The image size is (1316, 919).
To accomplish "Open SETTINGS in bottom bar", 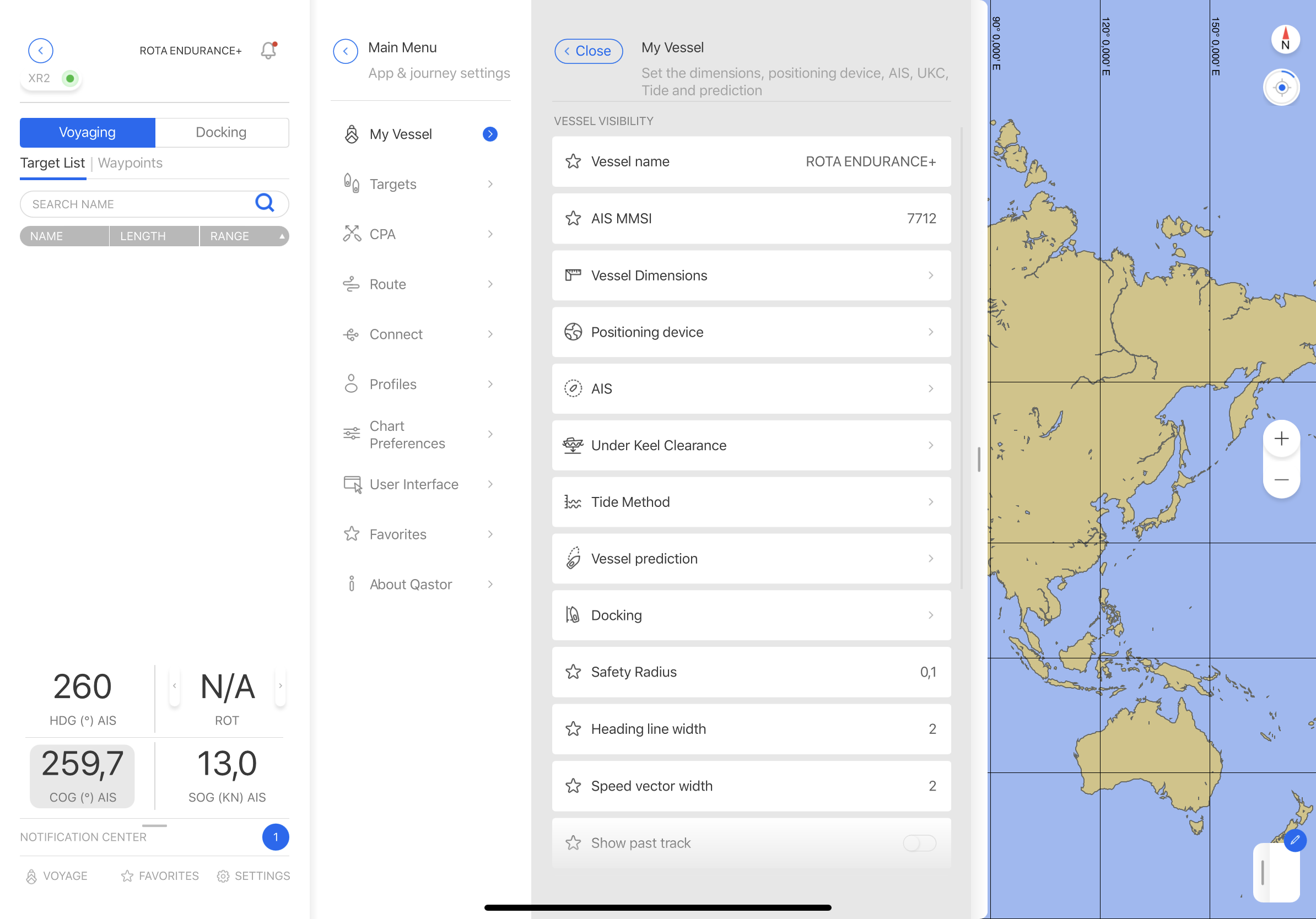I will (x=254, y=875).
